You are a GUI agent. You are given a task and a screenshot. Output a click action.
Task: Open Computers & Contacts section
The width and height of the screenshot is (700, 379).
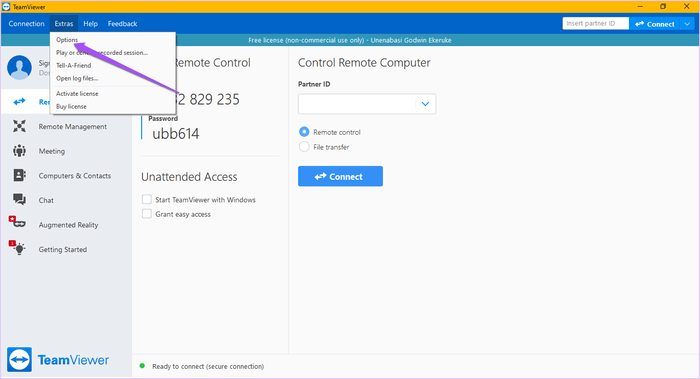[75, 176]
